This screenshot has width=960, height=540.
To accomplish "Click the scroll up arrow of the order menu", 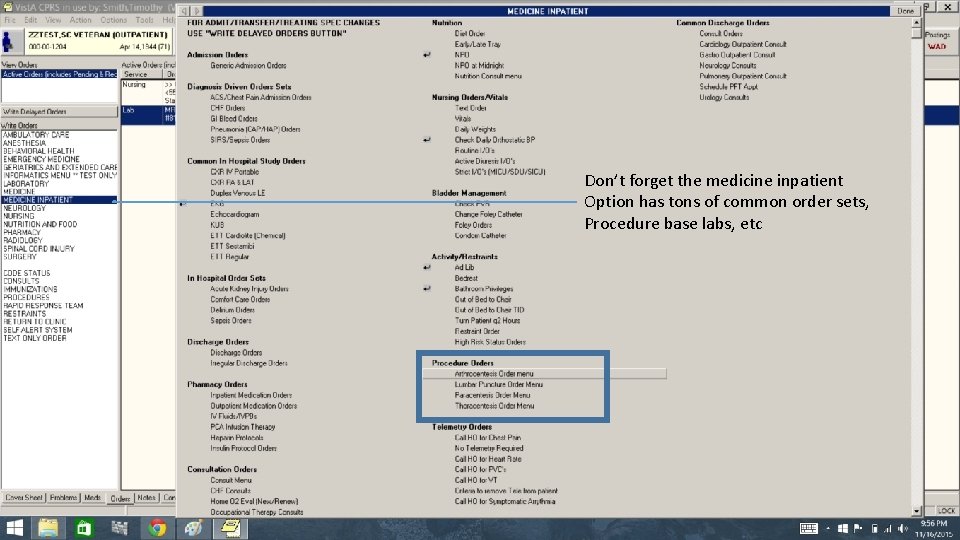I will tap(917, 22).
